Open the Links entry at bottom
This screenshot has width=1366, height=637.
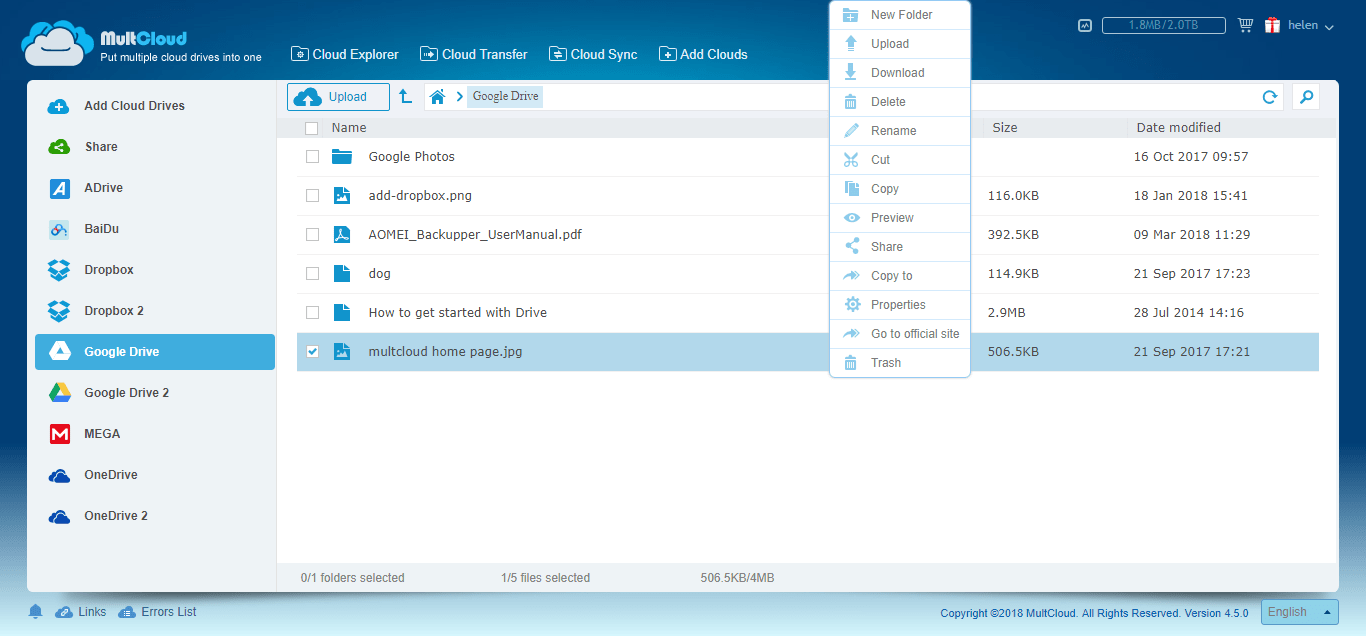click(81, 612)
